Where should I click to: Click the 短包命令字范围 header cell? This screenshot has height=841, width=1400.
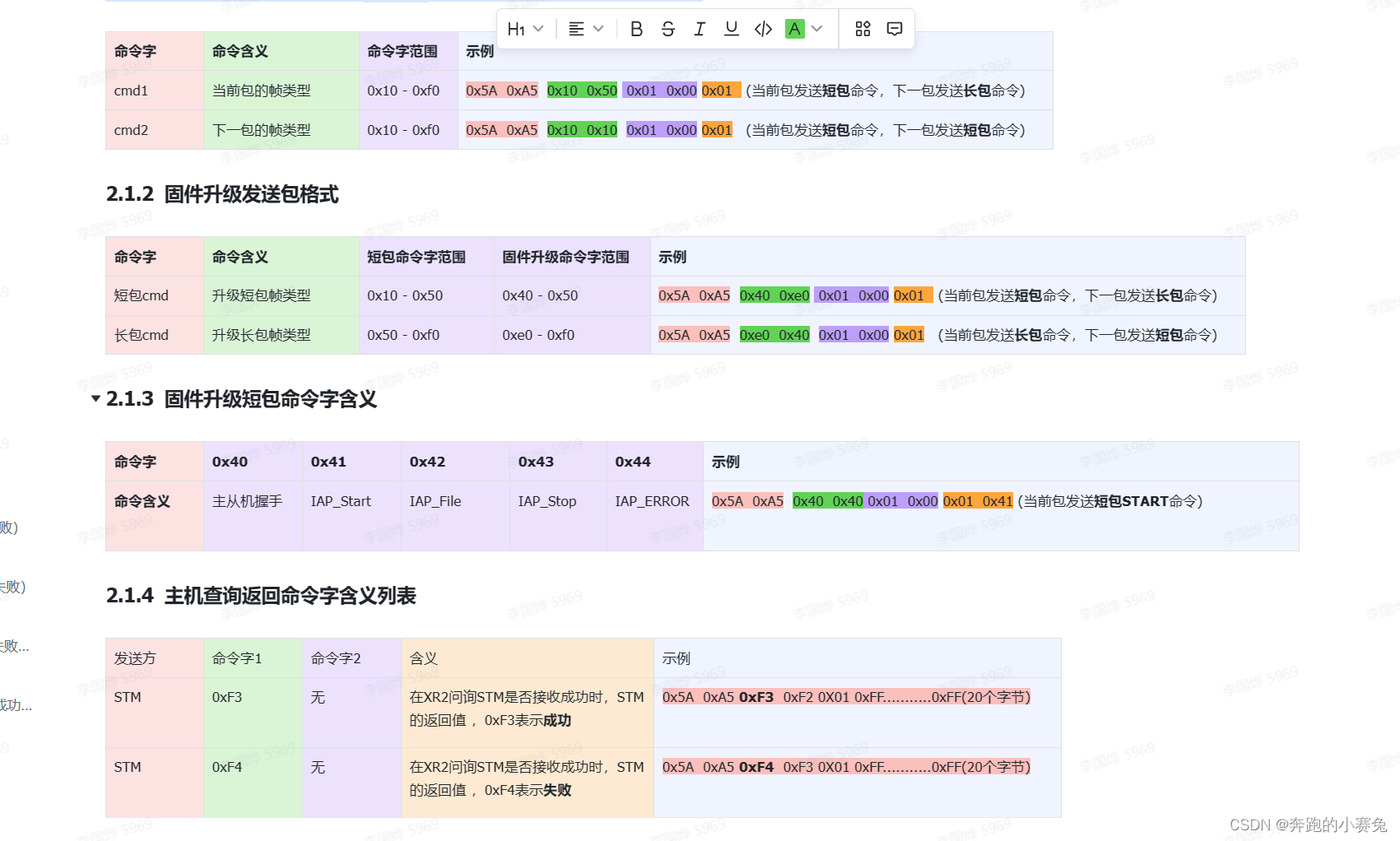[x=426, y=257]
